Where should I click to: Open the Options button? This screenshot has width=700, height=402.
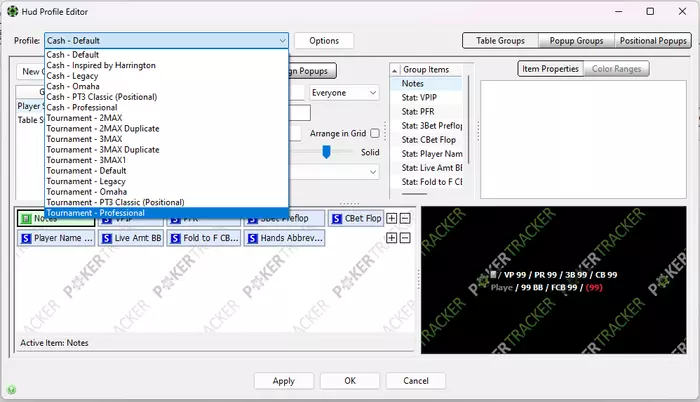coord(324,41)
